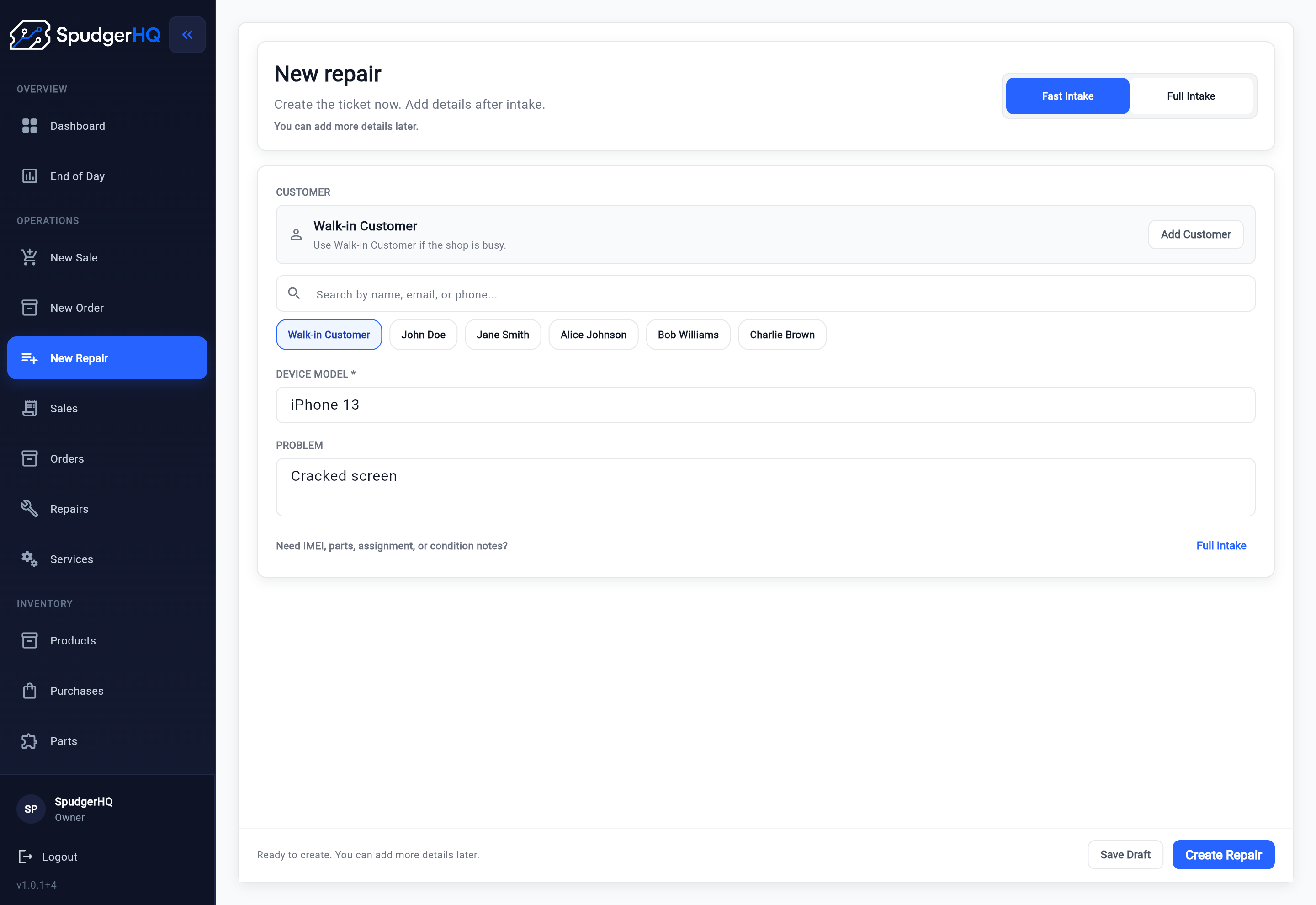Open the Services gears icon
Viewport: 1316px width, 905px height.
(29, 559)
